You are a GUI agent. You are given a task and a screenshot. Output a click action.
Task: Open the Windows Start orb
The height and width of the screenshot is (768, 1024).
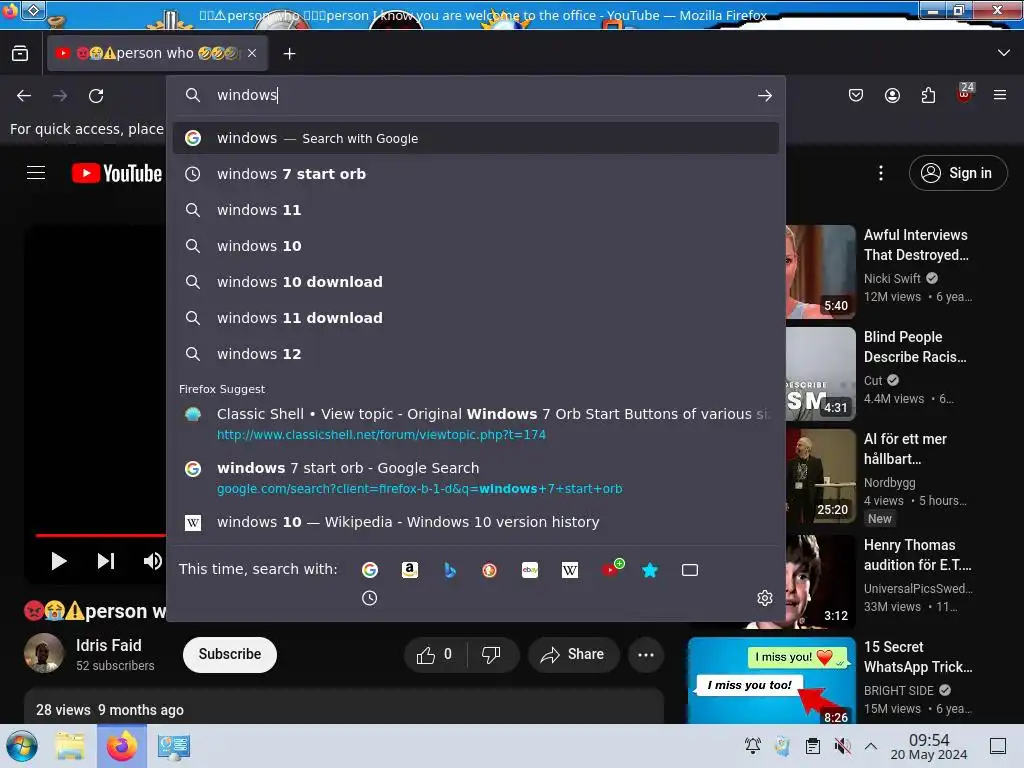22,746
